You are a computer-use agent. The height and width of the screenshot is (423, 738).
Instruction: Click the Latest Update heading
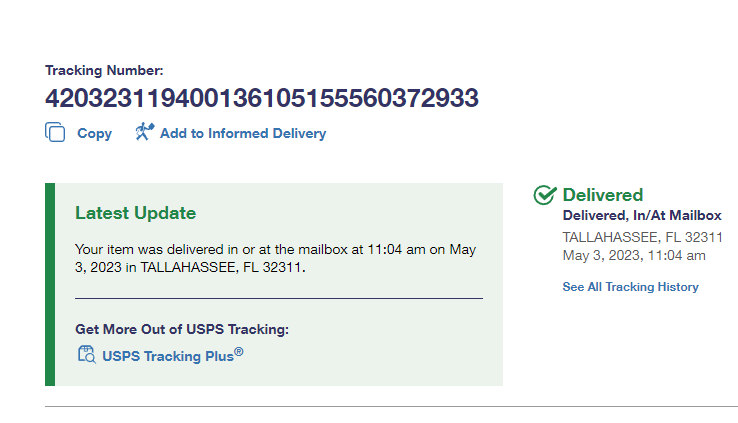click(135, 213)
